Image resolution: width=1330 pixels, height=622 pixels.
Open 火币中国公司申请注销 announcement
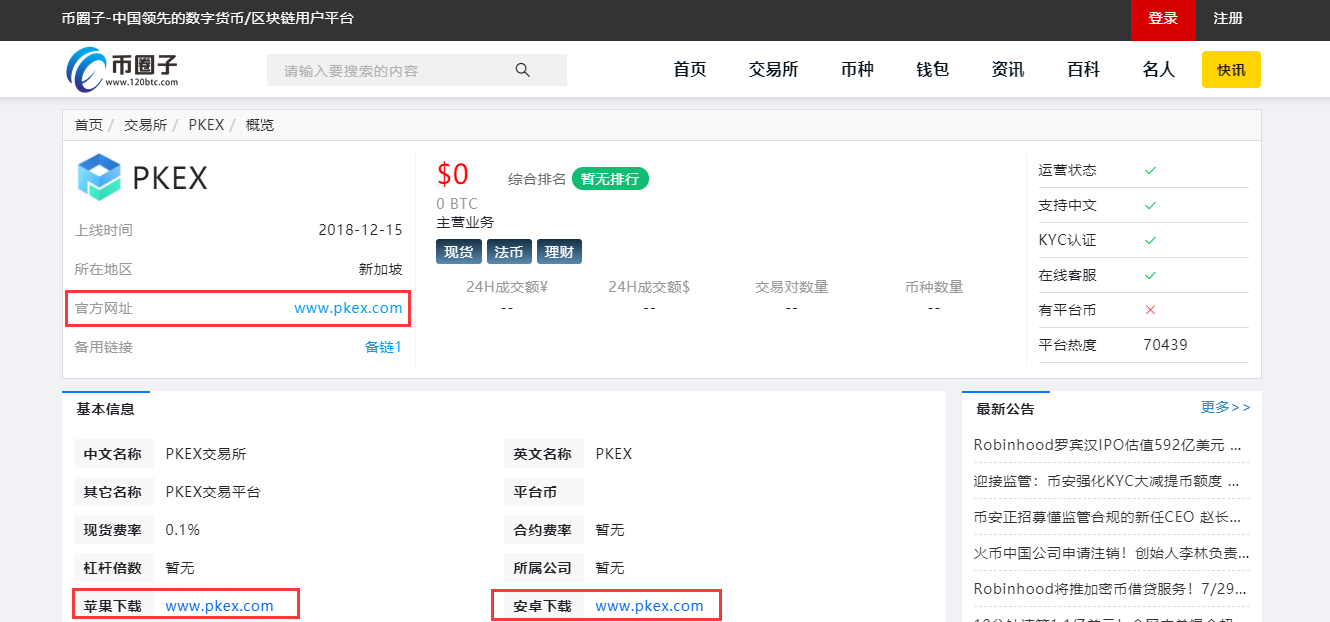click(x=1111, y=553)
